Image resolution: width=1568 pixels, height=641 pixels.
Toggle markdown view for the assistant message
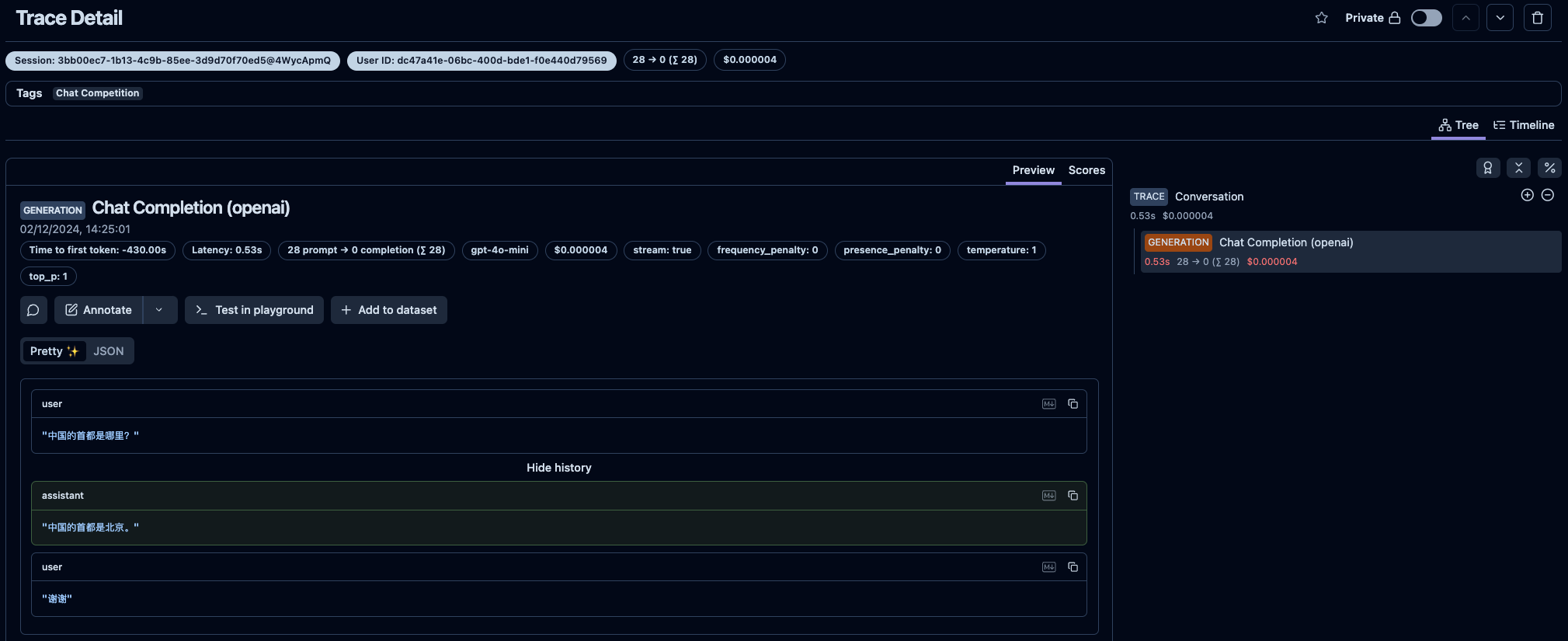1048,496
